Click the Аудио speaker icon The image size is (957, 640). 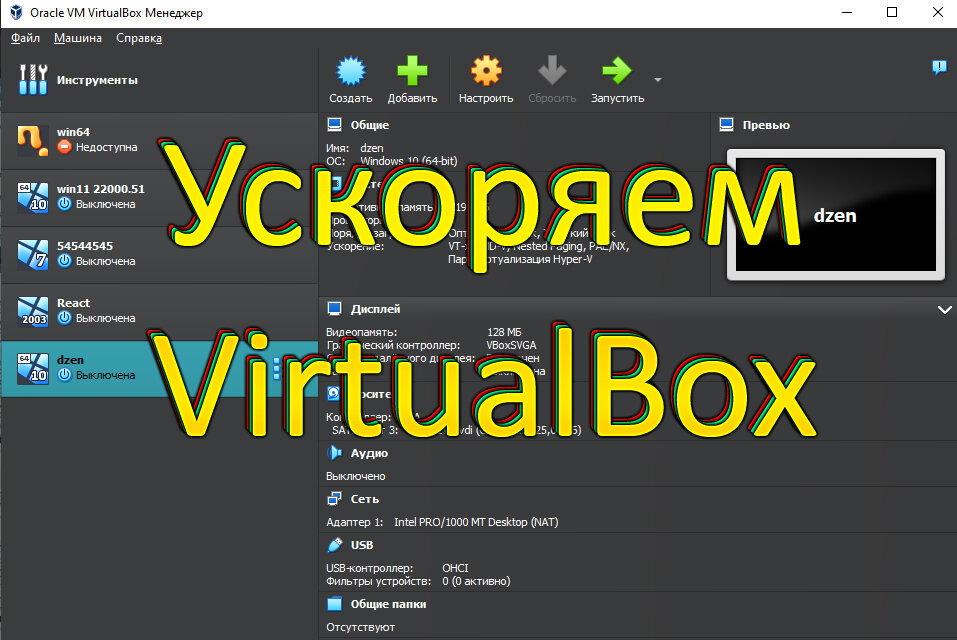click(334, 453)
